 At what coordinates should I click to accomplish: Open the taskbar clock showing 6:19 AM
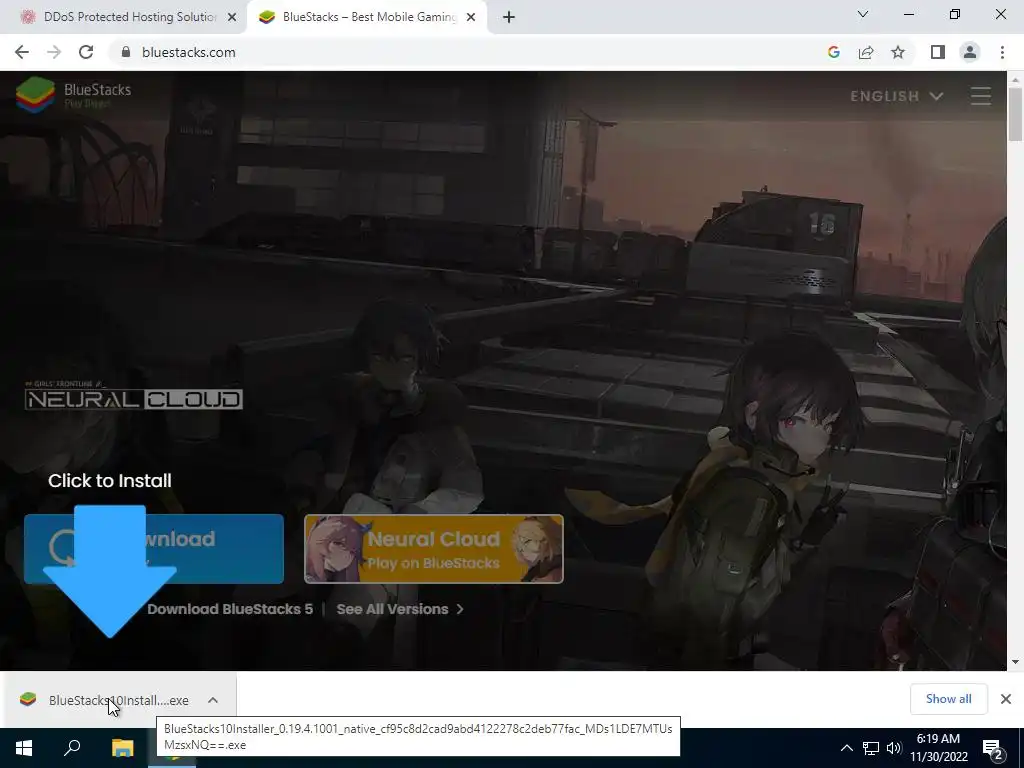tap(938, 748)
